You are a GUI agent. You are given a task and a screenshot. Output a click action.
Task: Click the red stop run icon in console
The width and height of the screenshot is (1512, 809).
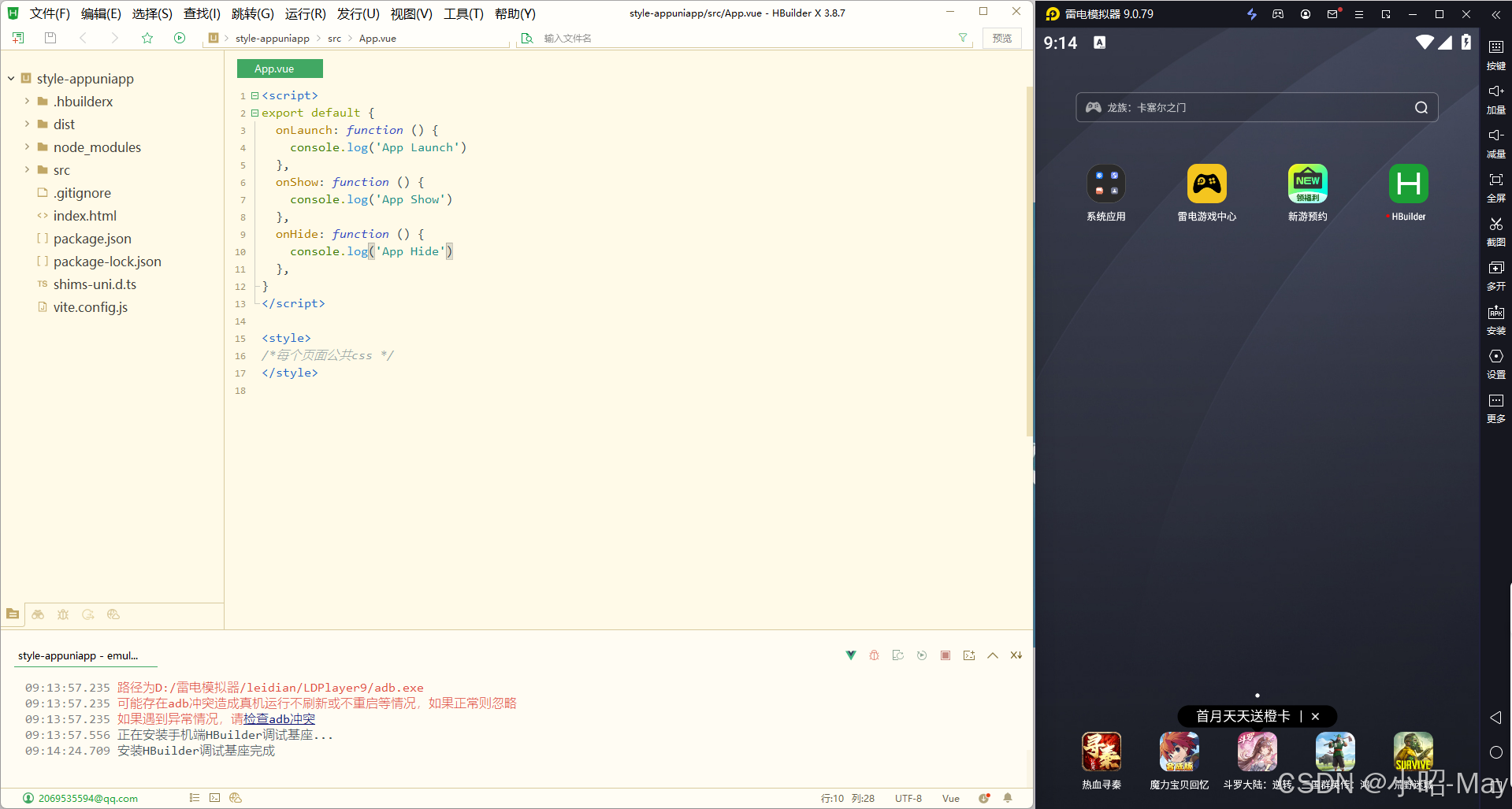pyautogui.click(x=945, y=655)
